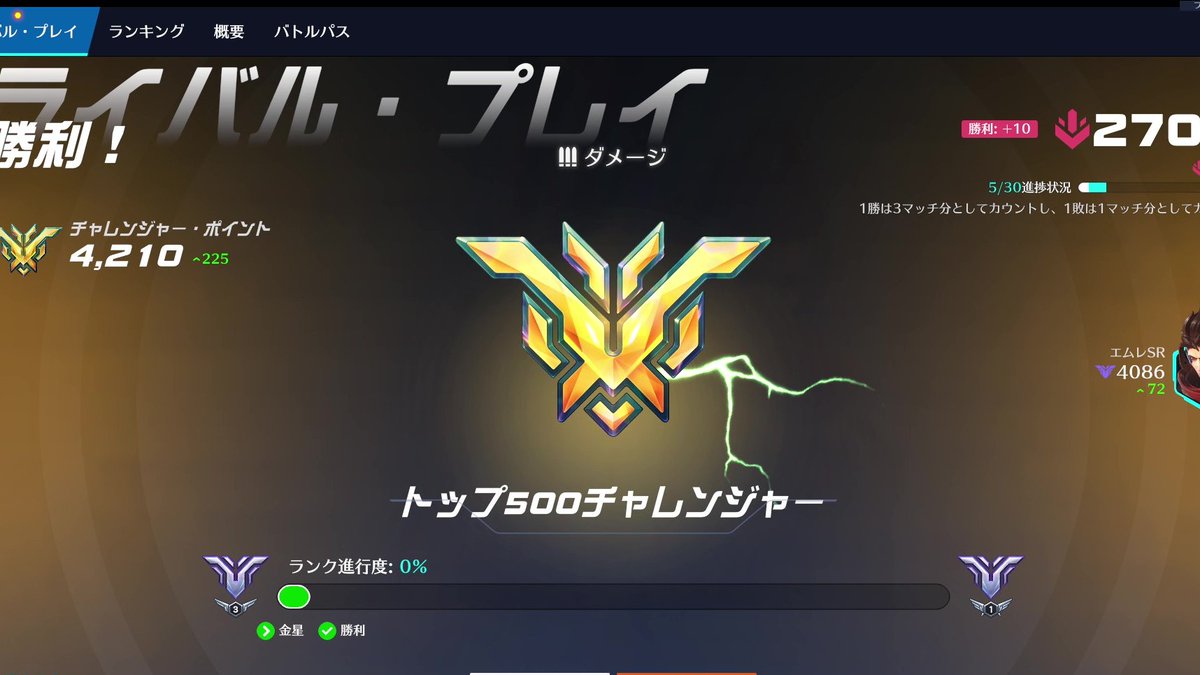Click the large Top 500 Challenger emblem
This screenshot has height=675, width=1200.
[612, 328]
